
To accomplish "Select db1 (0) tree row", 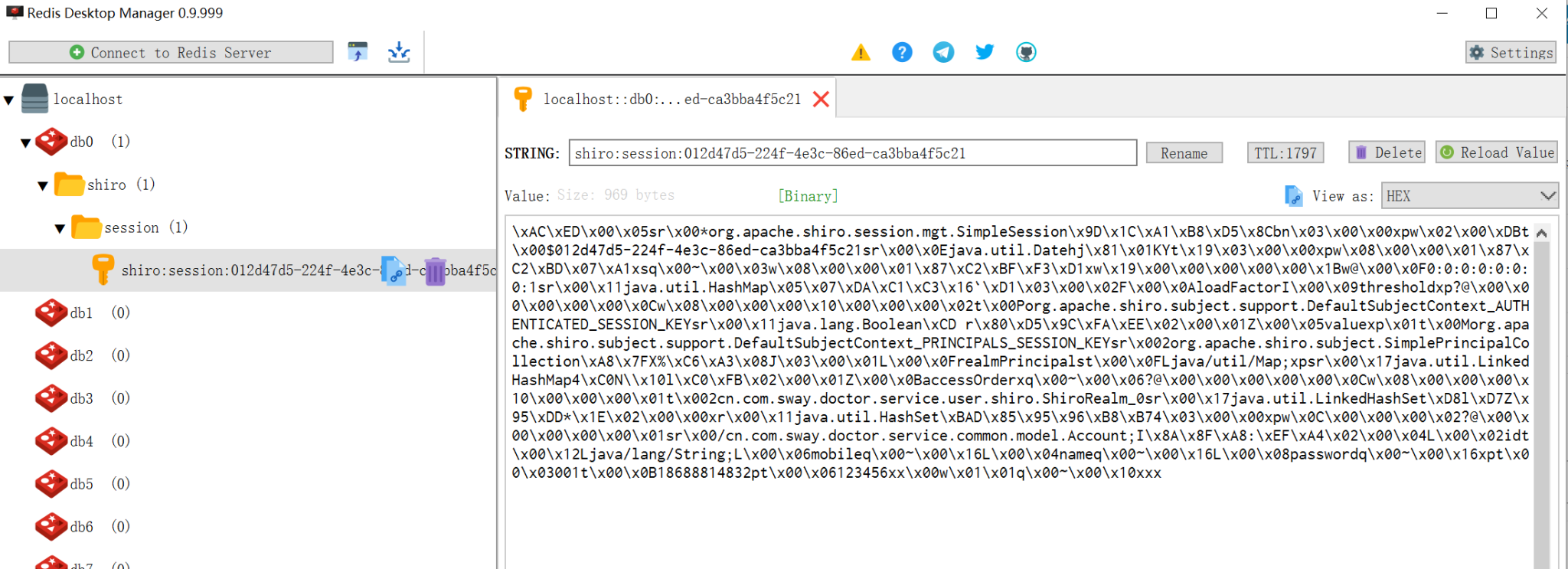I will (248, 312).
